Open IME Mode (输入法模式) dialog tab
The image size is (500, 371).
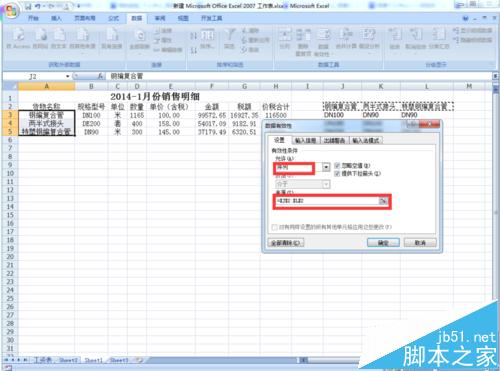pyautogui.click(x=366, y=141)
